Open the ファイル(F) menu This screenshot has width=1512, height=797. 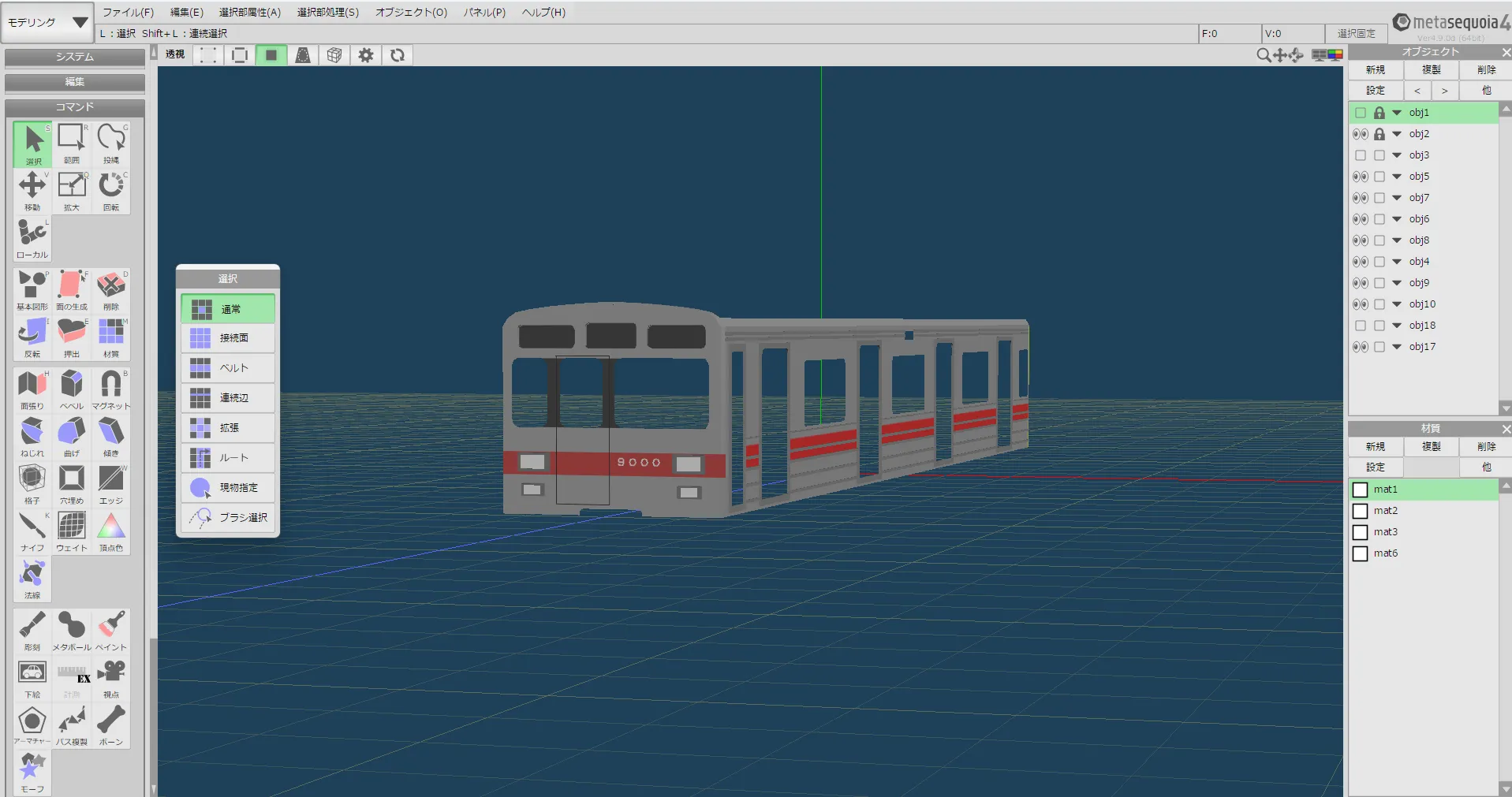128,13
